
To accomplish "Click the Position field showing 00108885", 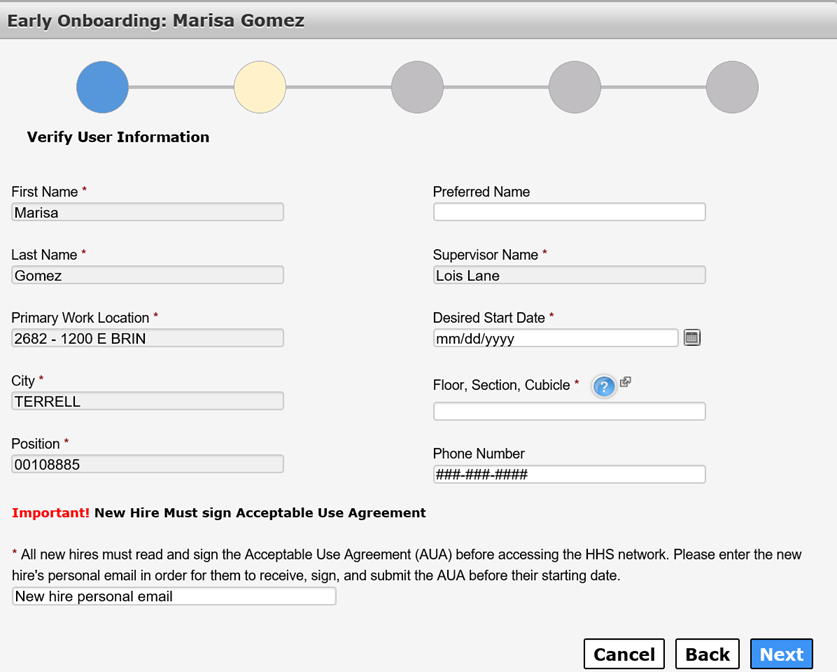I will click(147, 464).
